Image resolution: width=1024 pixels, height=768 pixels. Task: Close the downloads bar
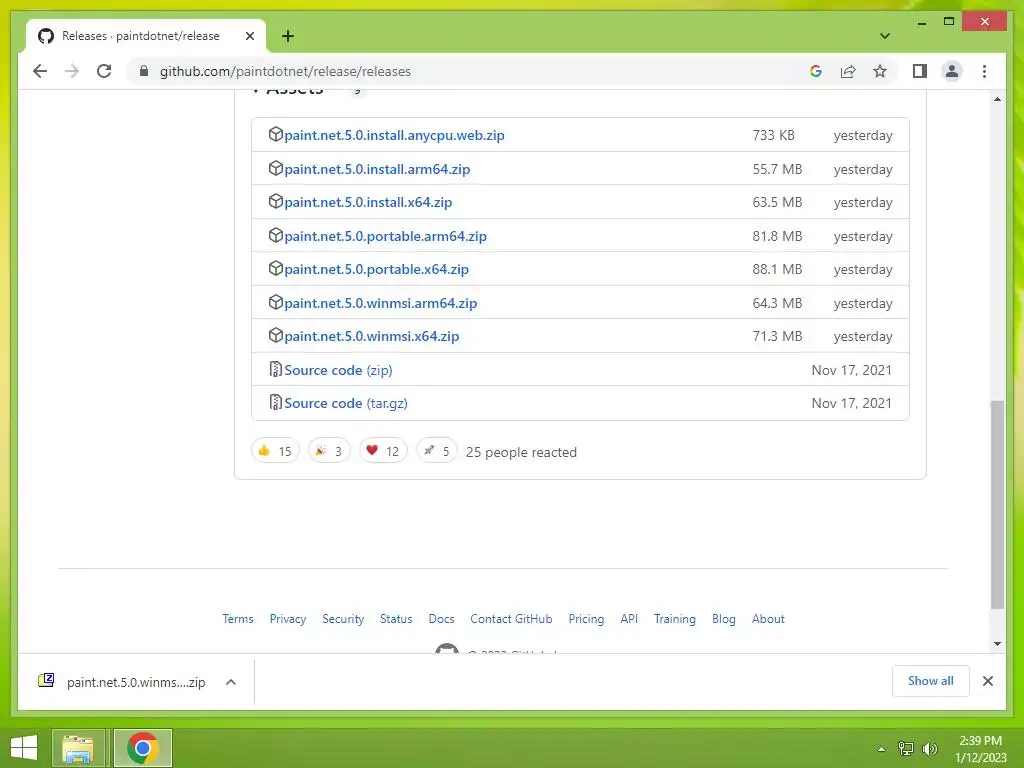point(987,681)
